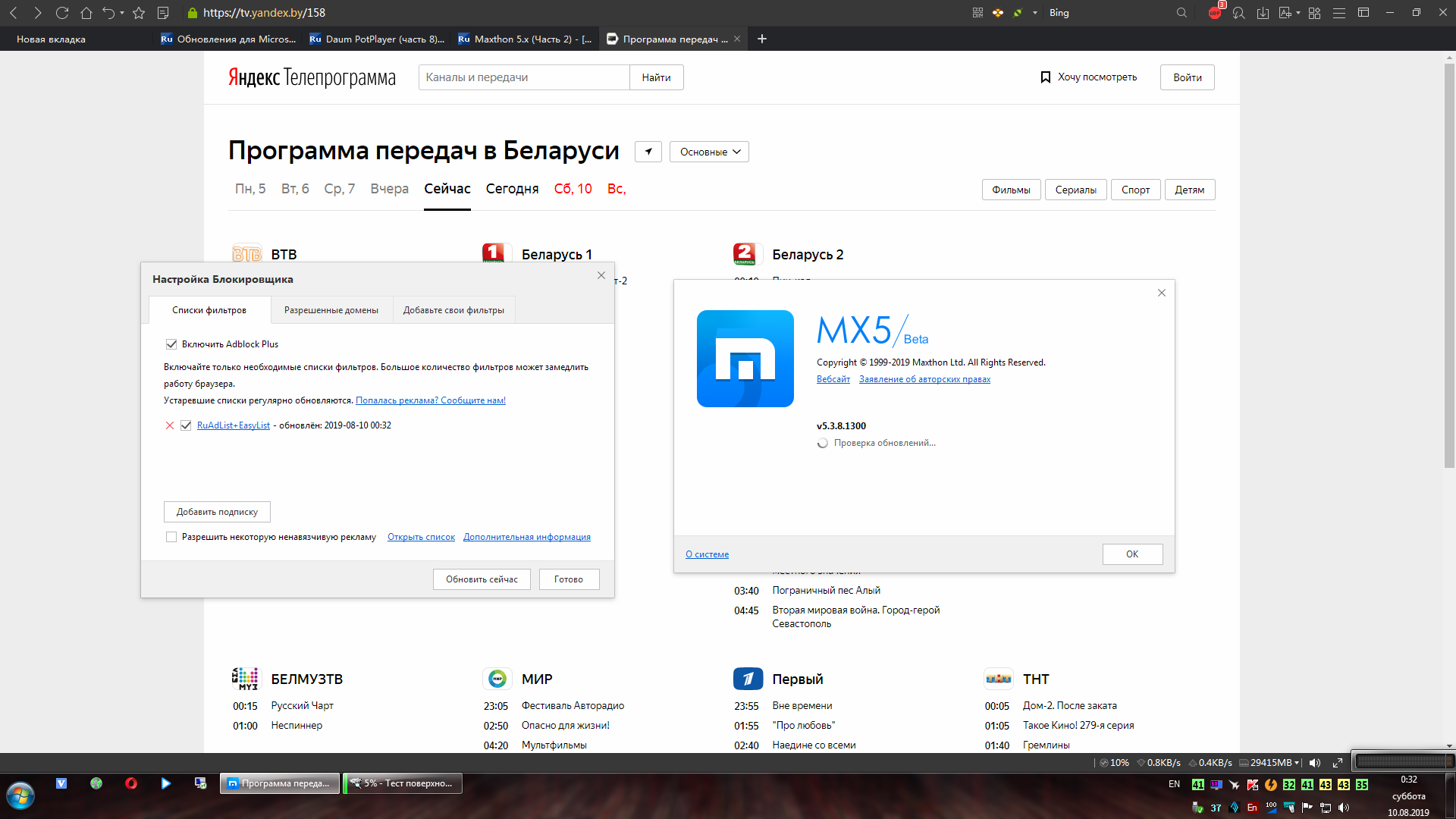Open the RuAdList+EasyList link
Image resolution: width=1456 pixels, height=819 pixels.
[234, 425]
